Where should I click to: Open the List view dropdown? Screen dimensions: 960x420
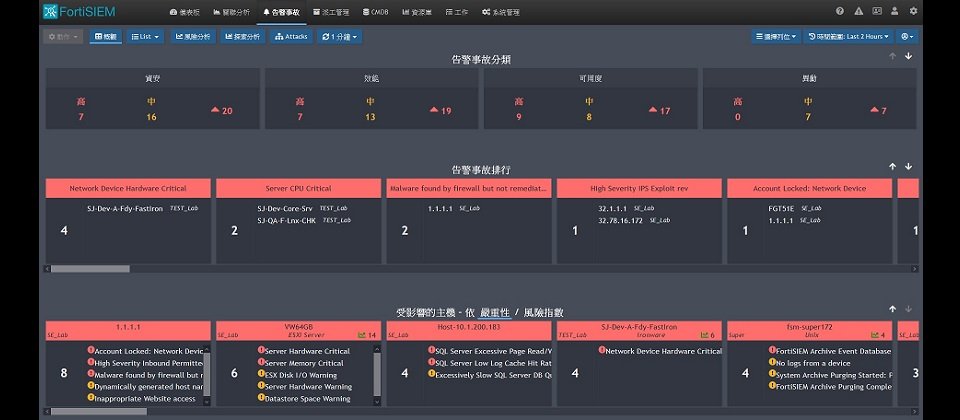pyautogui.click(x=146, y=36)
